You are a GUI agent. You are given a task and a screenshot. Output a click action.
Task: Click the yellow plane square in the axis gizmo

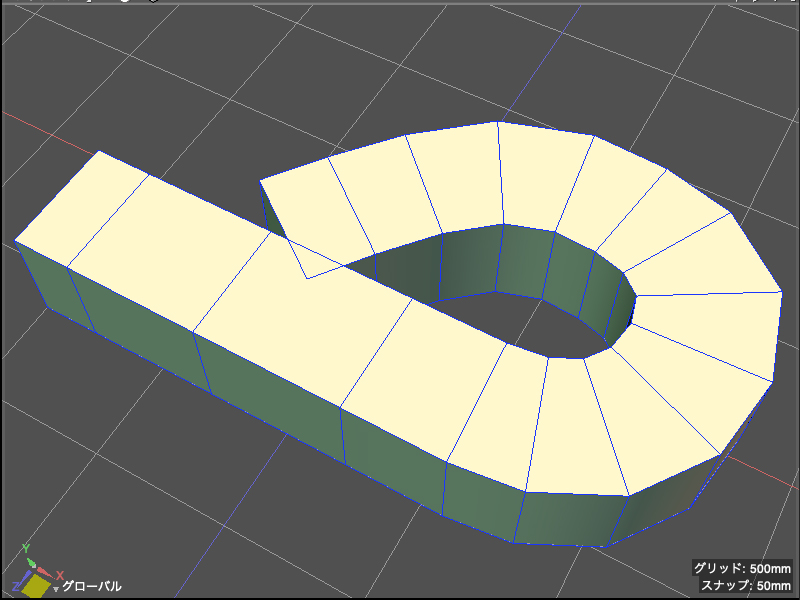(x=37, y=586)
